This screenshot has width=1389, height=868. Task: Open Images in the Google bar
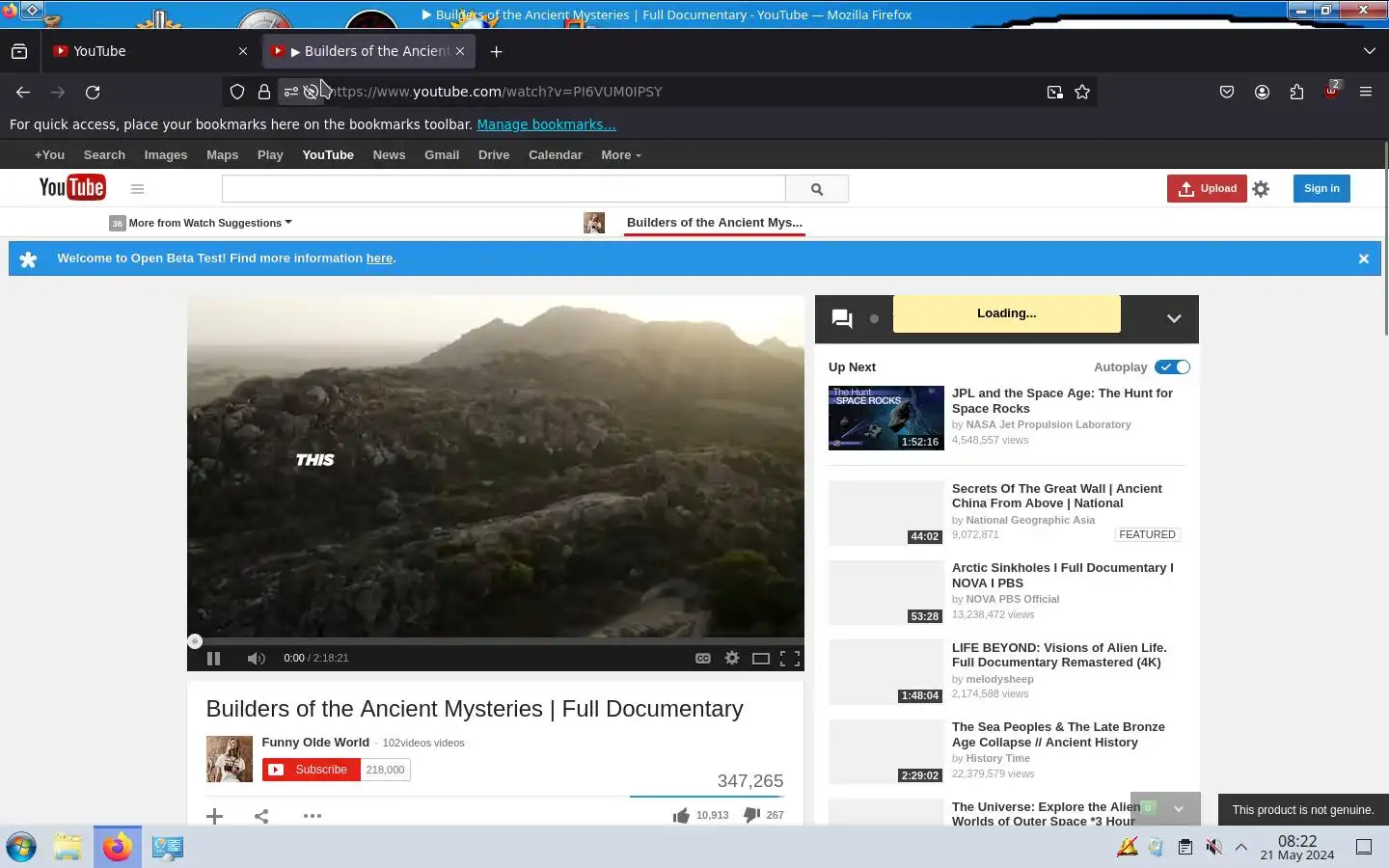click(166, 155)
